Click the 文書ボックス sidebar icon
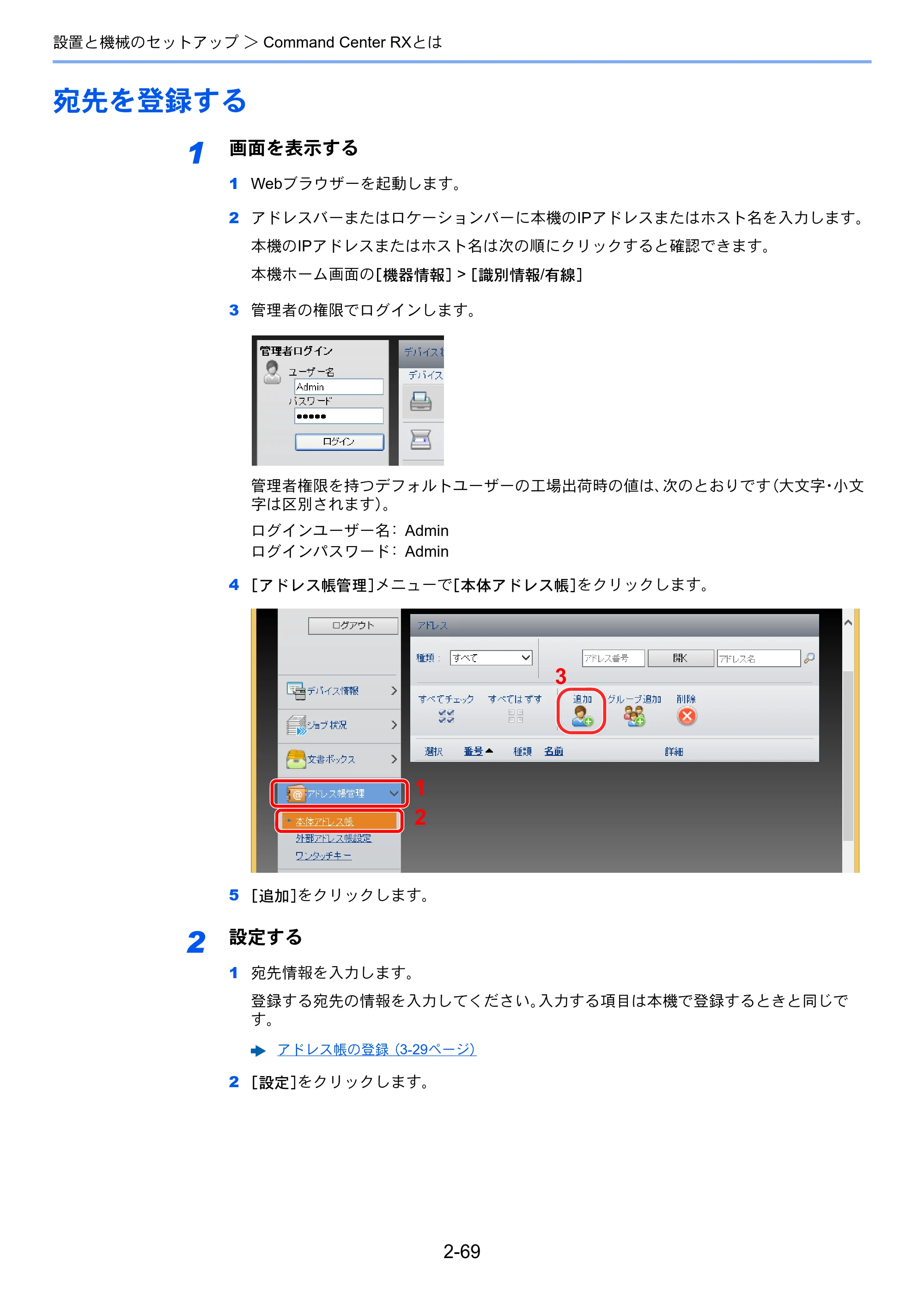Screen dimensions: 924x1308 coord(296,760)
